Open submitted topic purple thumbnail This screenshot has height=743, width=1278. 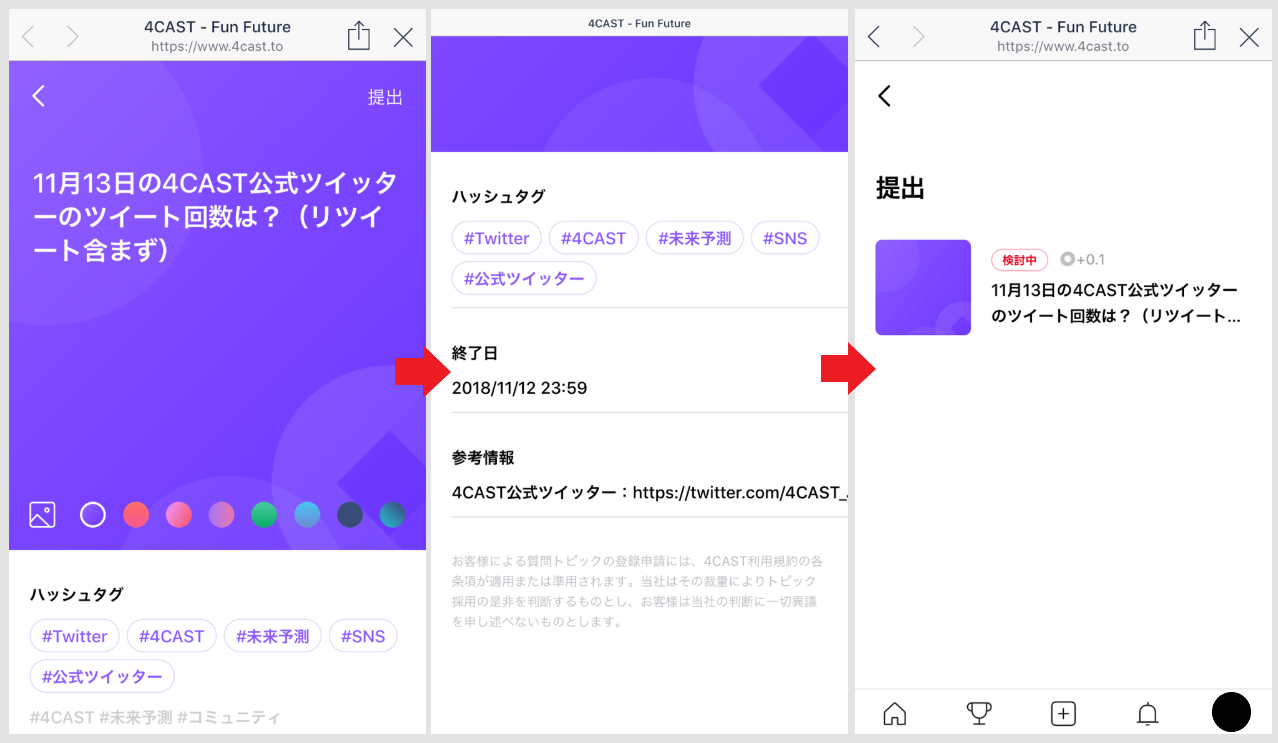(923, 287)
